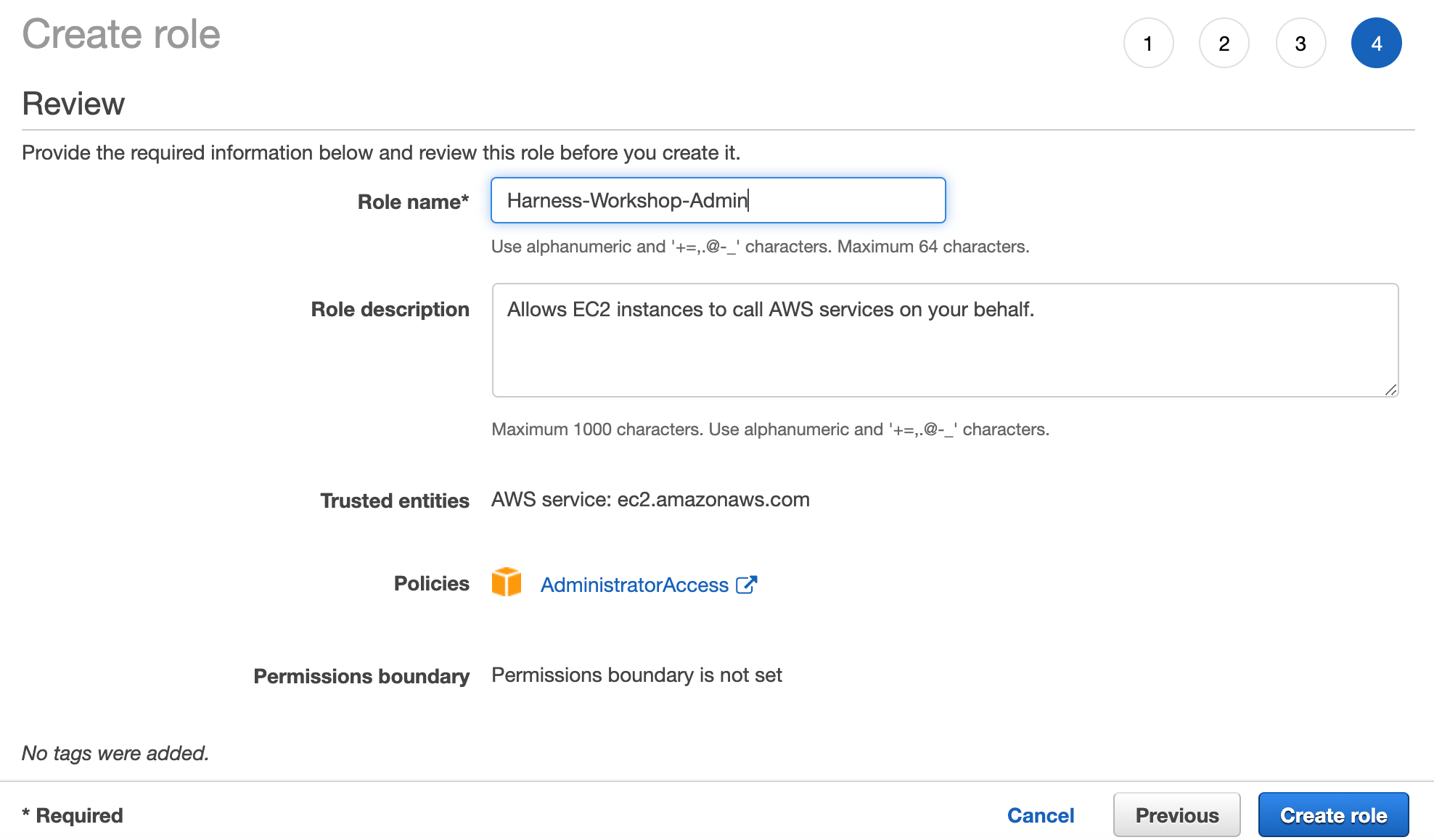Click the Role description label
The height and width of the screenshot is (840, 1434).
(x=390, y=309)
